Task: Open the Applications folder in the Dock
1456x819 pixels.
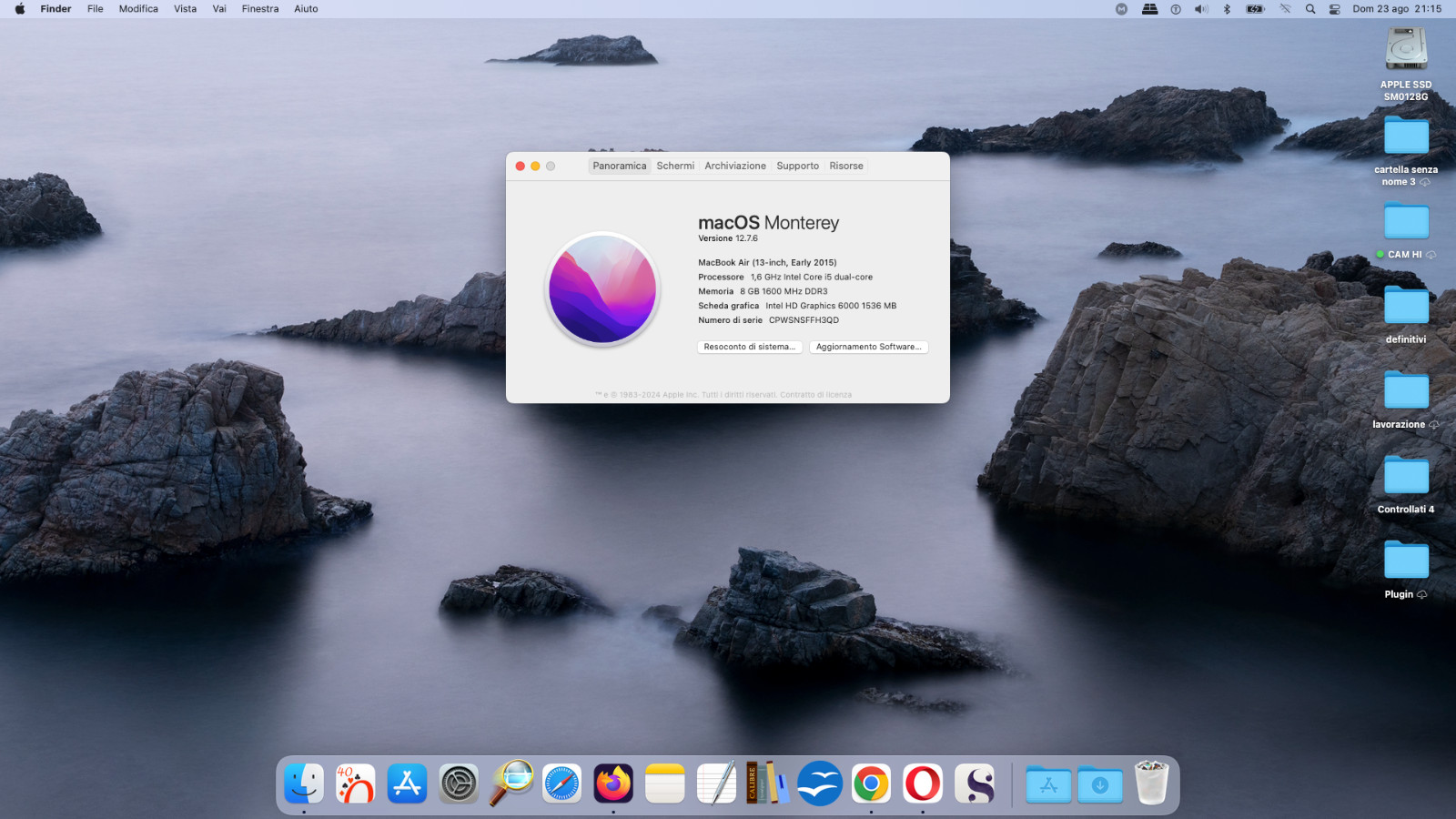Action: point(1048,784)
